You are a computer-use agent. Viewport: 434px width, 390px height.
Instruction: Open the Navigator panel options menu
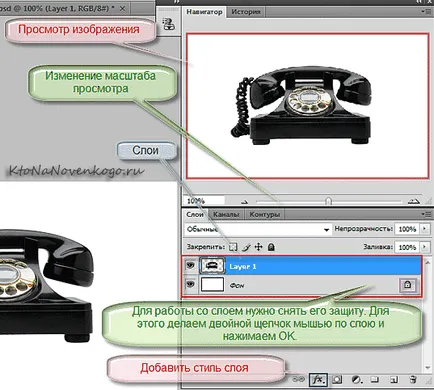pyautogui.click(x=426, y=12)
